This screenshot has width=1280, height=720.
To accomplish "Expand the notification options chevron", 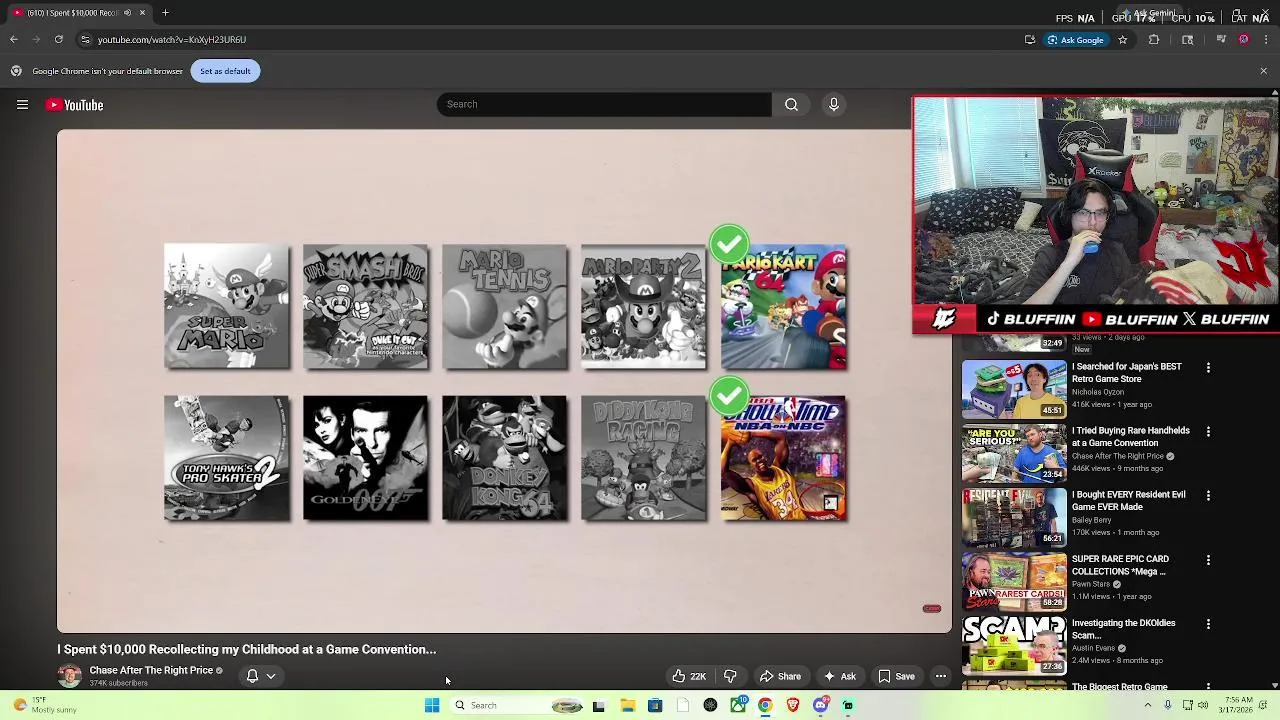I will pos(271,677).
